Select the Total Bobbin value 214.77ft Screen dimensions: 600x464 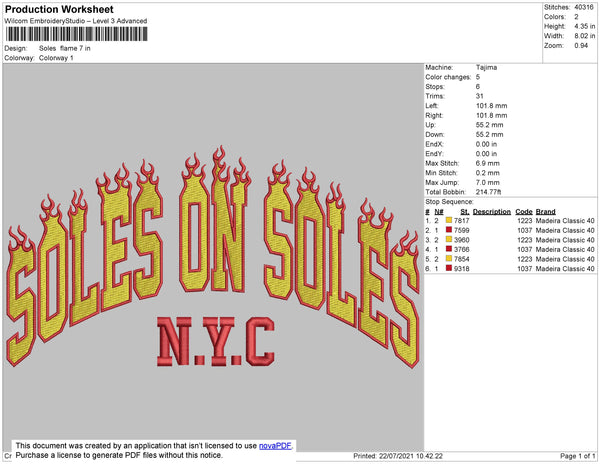tap(489, 192)
